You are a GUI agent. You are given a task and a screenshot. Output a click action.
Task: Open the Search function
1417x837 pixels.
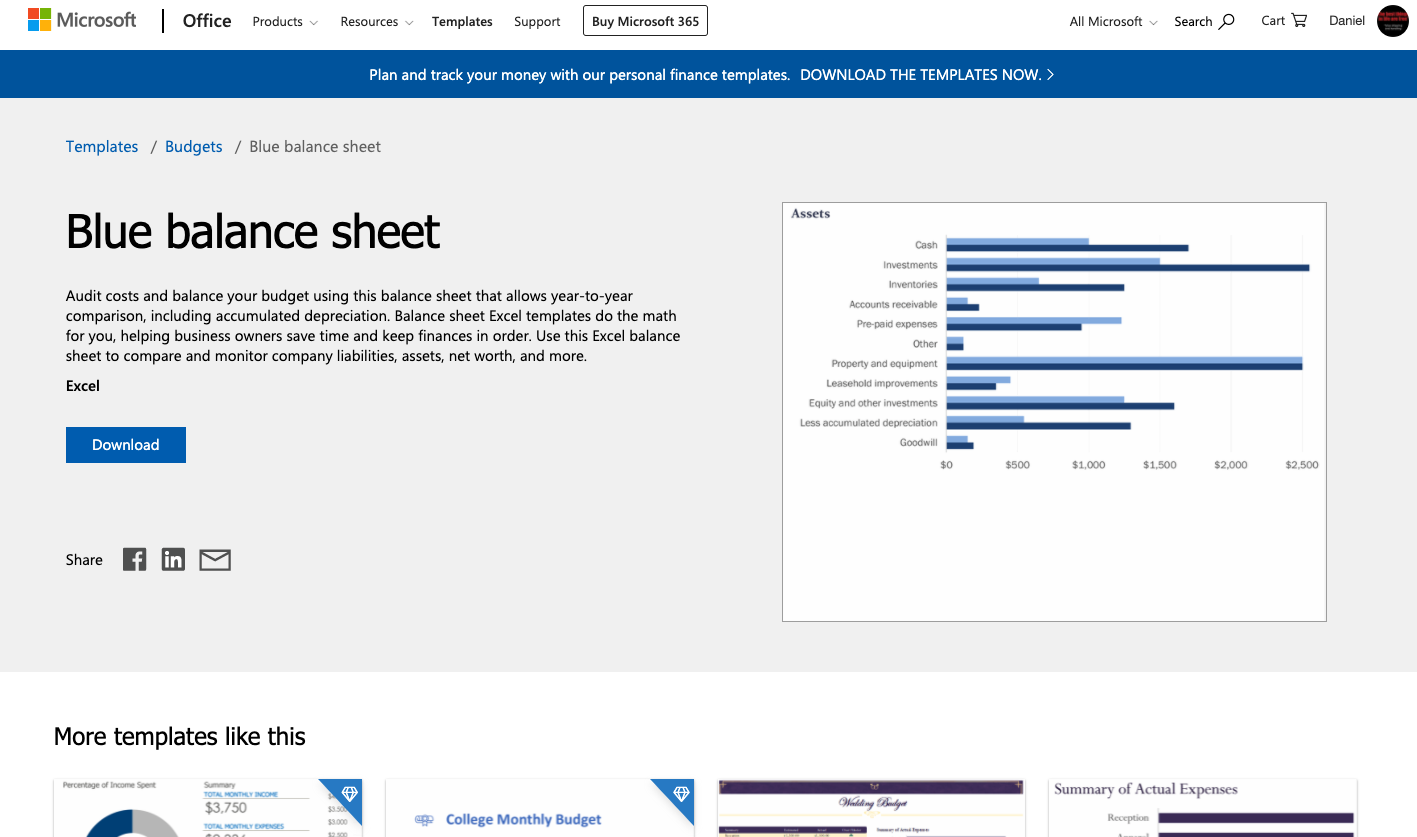pos(1204,21)
